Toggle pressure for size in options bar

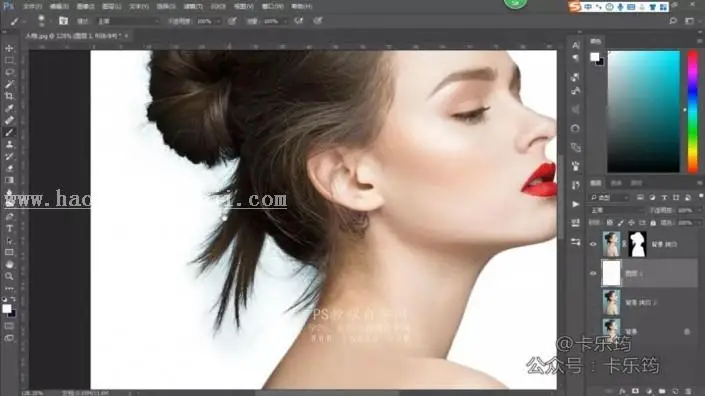318,21
